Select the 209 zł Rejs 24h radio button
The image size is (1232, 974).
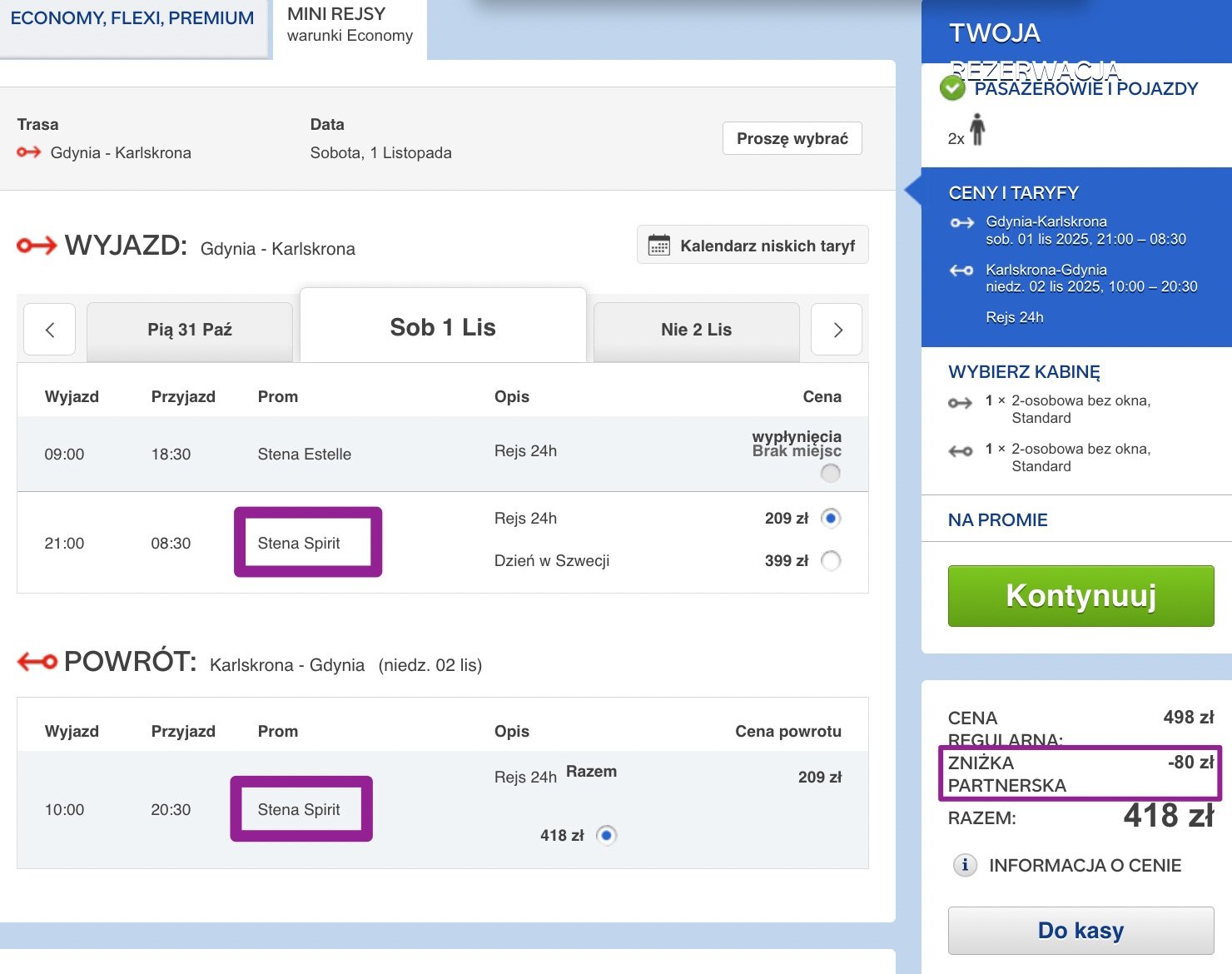831,518
